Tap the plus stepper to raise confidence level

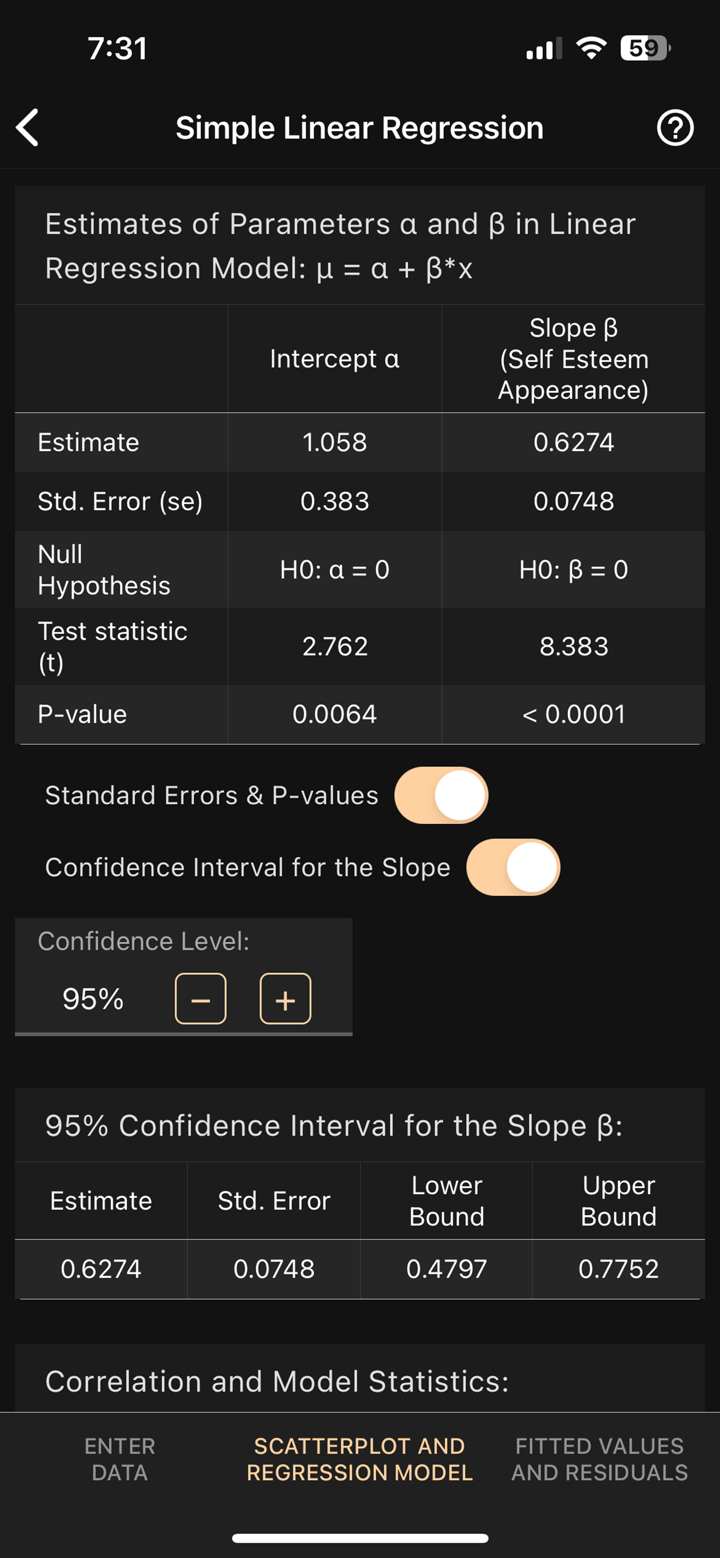pos(285,998)
